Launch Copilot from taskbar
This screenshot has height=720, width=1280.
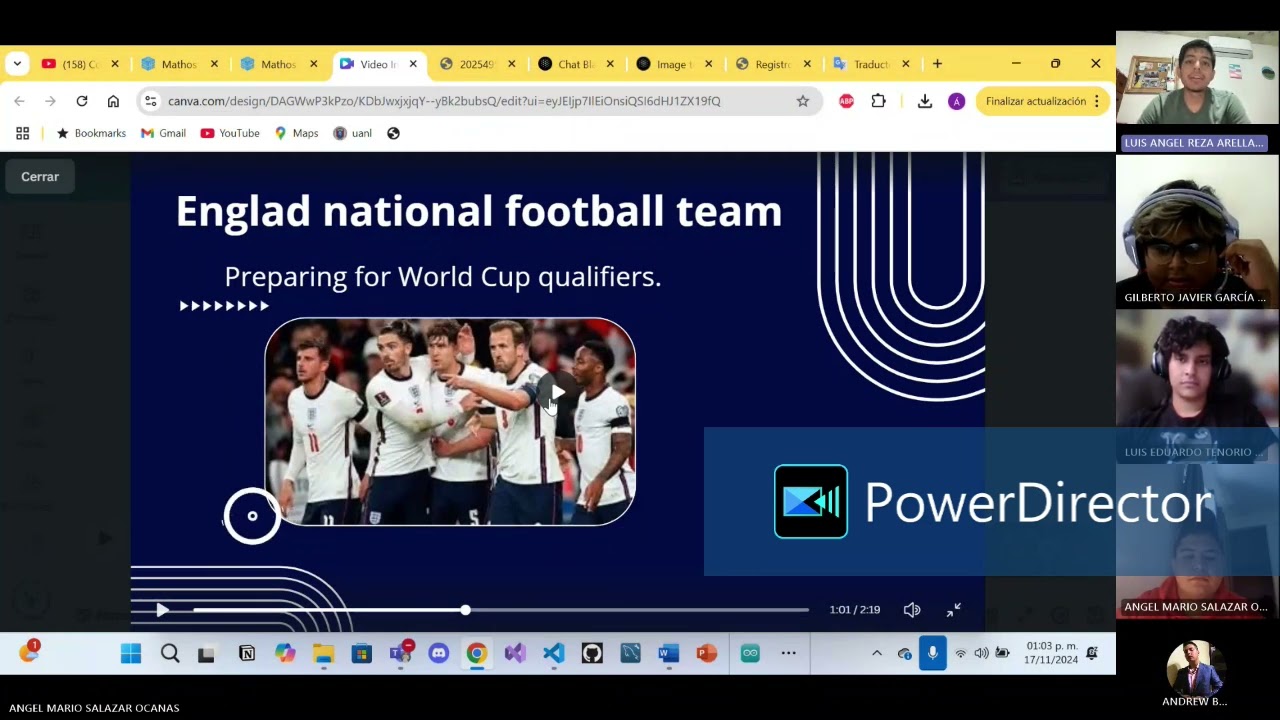coord(285,654)
